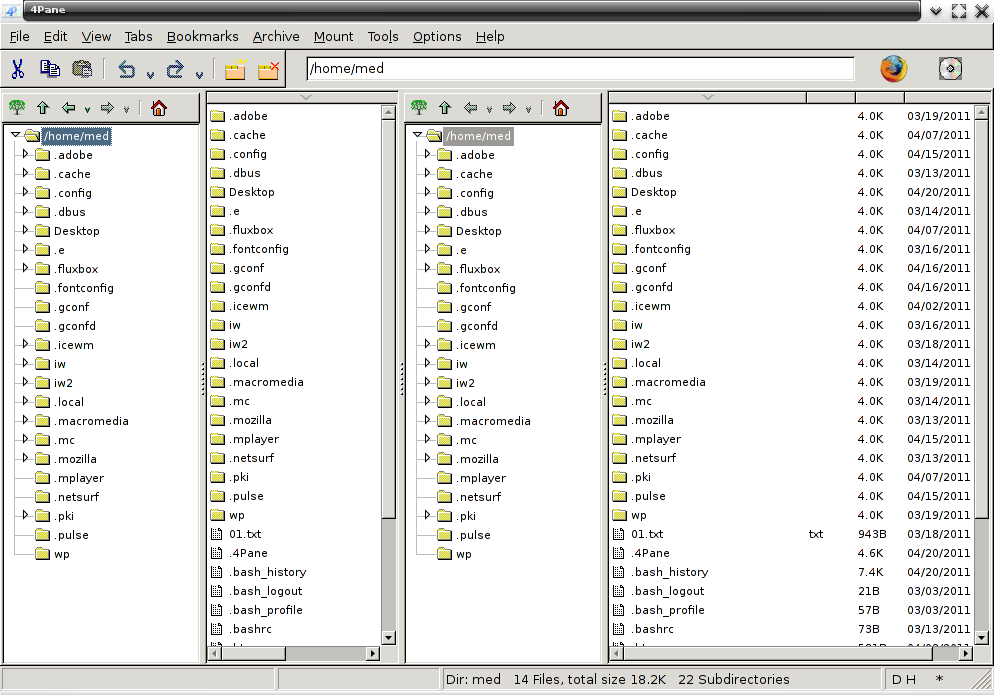This screenshot has width=994, height=695.
Task: Open the Bookmarks menu
Action: click(202, 36)
